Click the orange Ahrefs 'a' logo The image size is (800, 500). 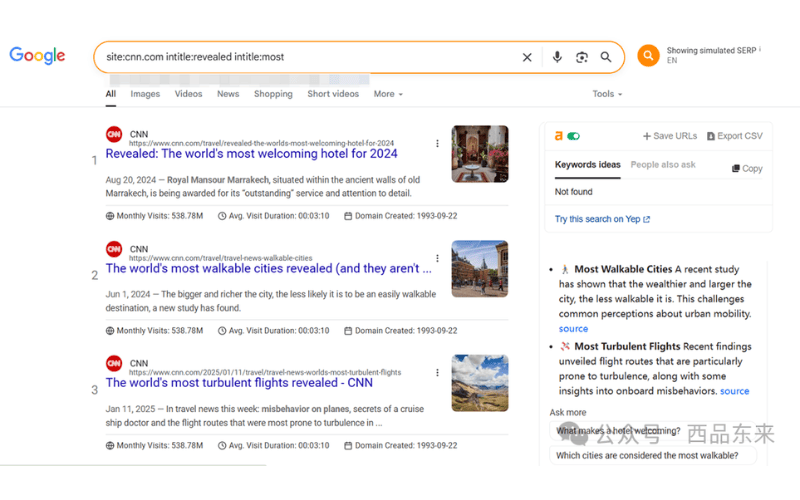pyautogui.click(x=559, y=136)
